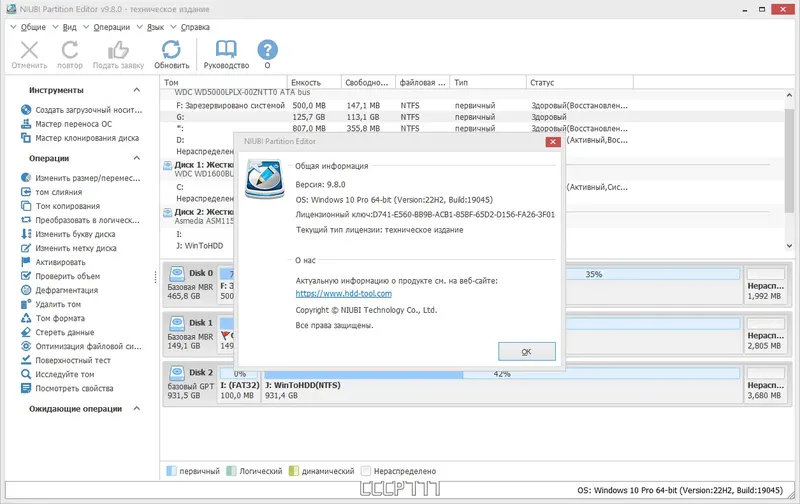Click the первичный legend swatch

coord(171,471)
